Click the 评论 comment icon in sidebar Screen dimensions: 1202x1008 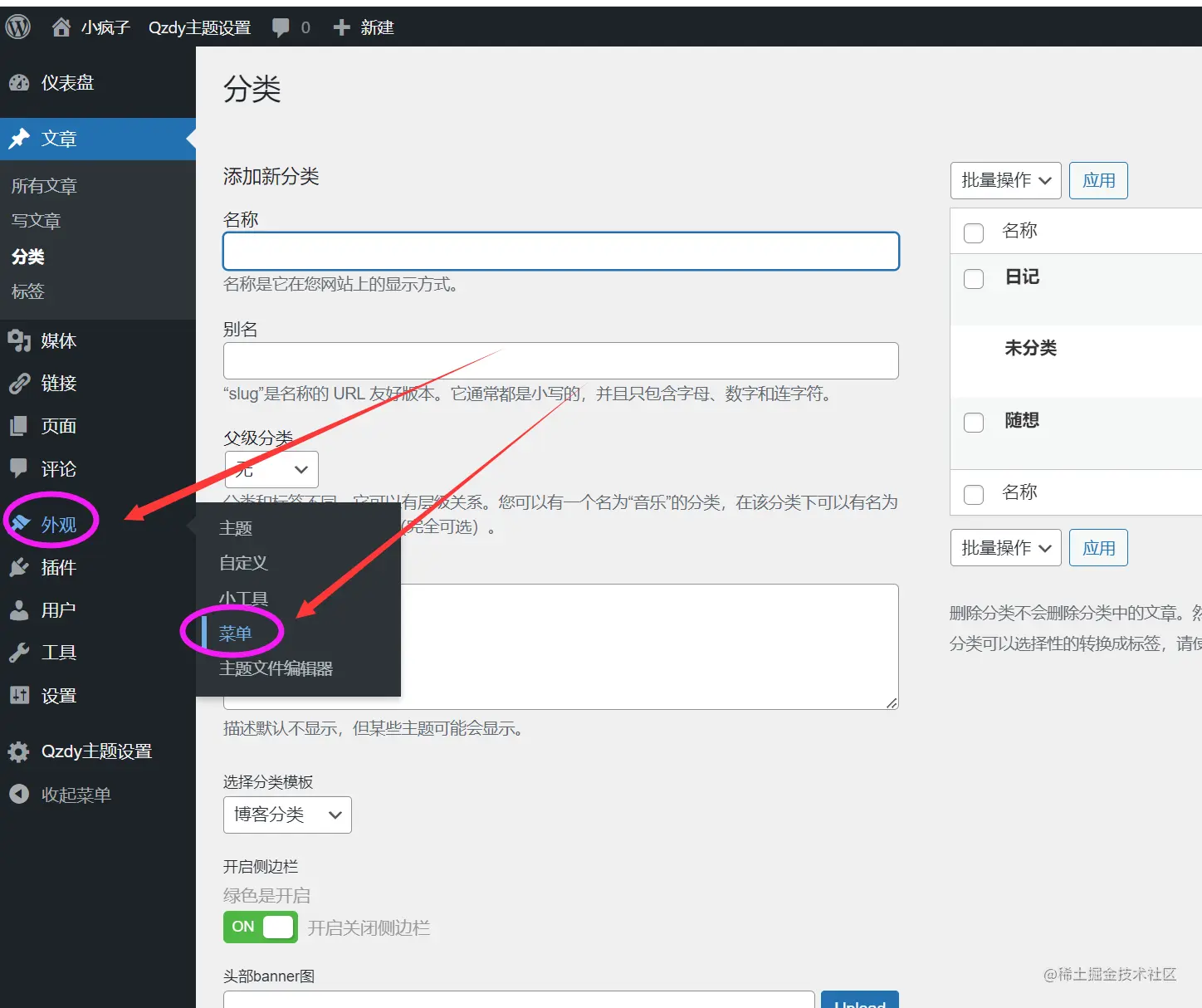pos(19,469)
